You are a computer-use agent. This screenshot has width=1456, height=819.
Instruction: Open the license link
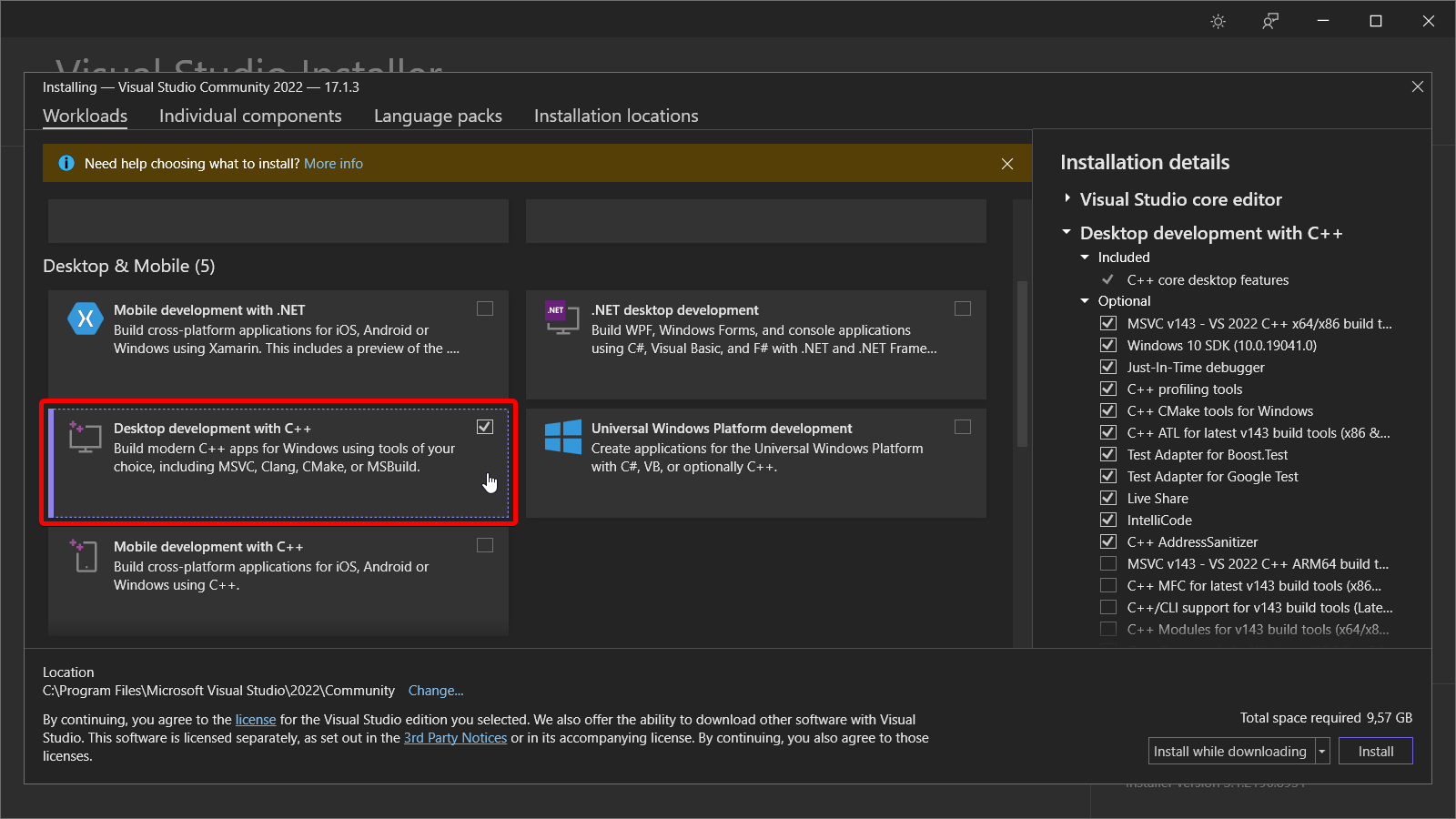(x=256, y=720)
